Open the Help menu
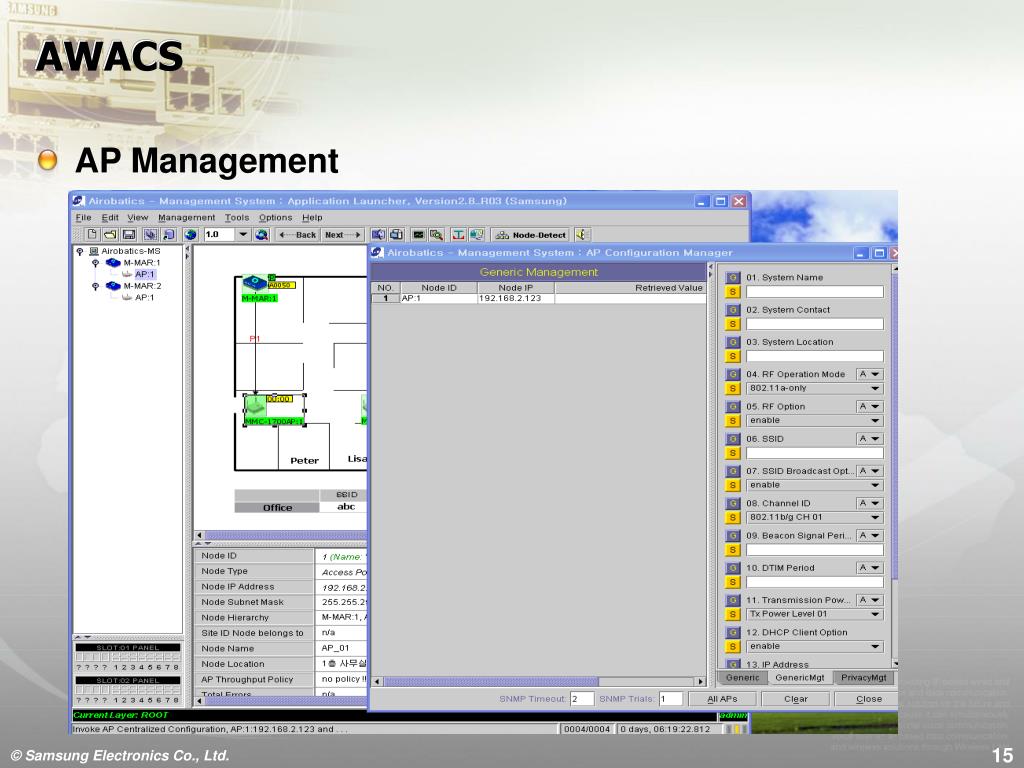The image size is (1024, 768). [312, 217]
